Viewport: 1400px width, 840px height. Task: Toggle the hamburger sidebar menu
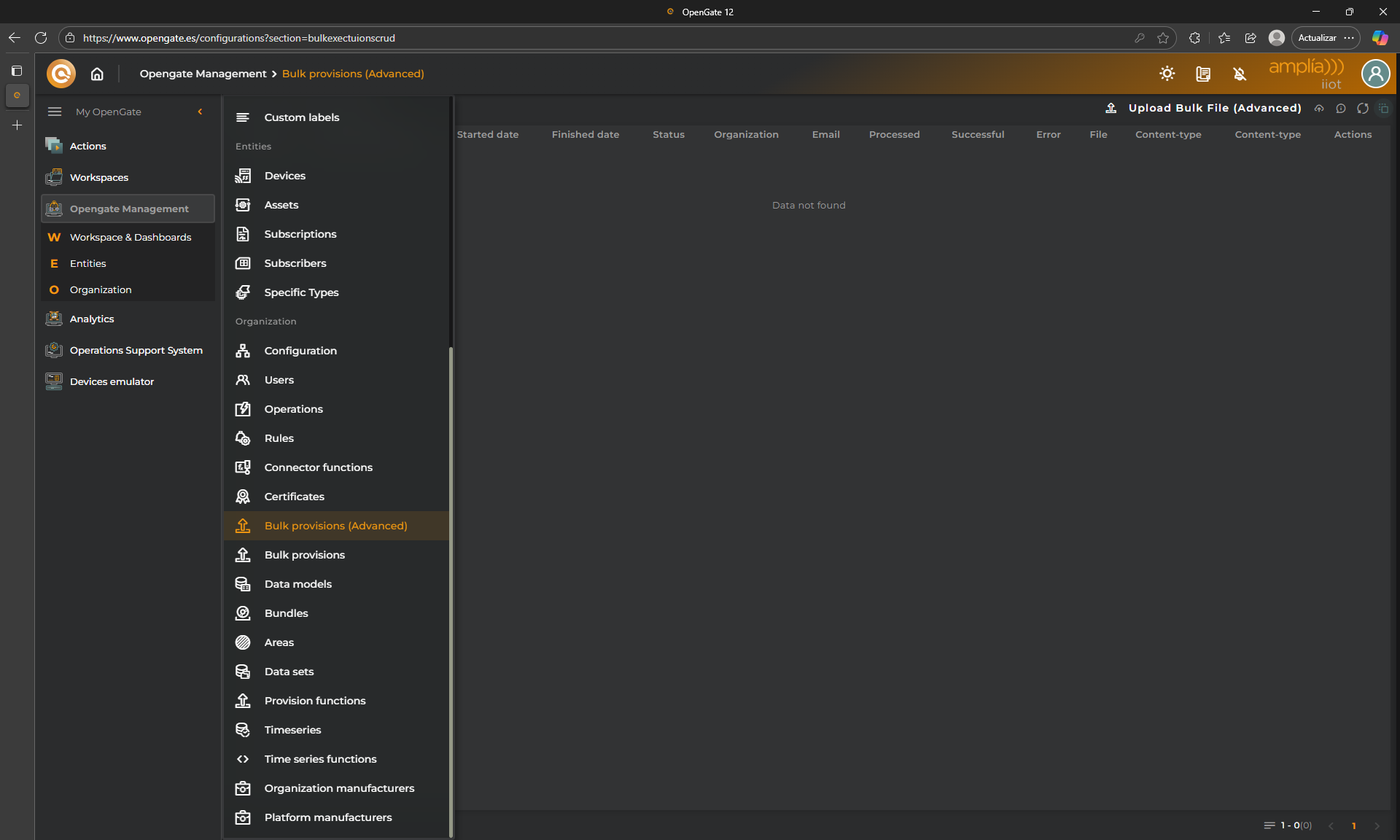point(55,112)
